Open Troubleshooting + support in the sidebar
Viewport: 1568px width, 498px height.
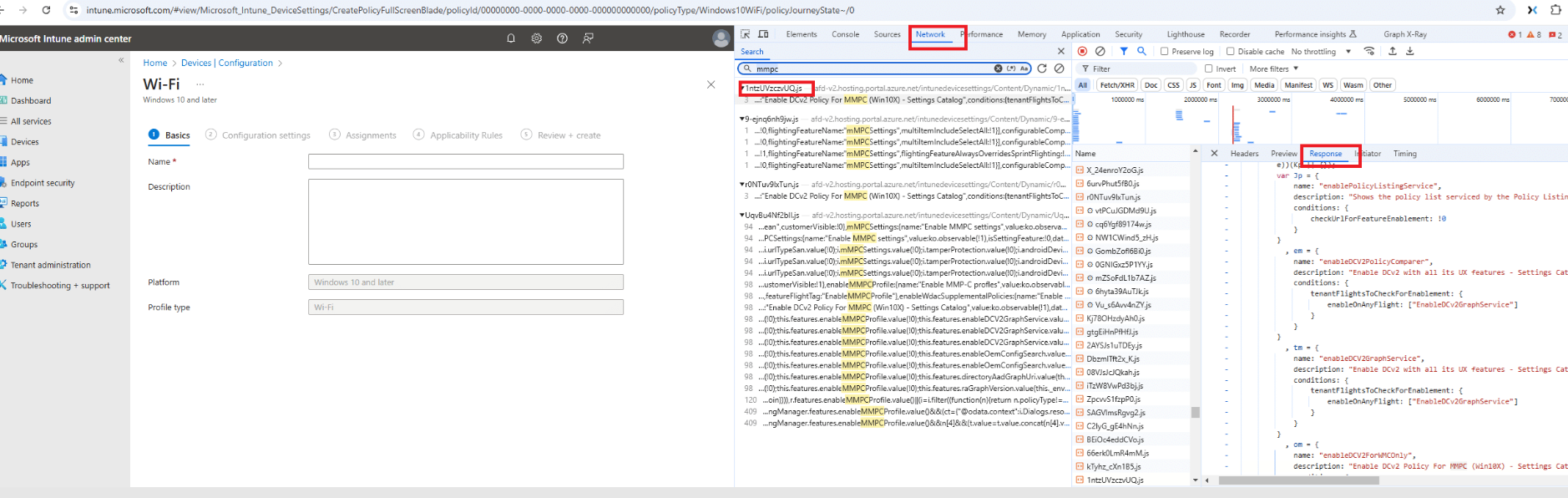click(x=60, y=286)
